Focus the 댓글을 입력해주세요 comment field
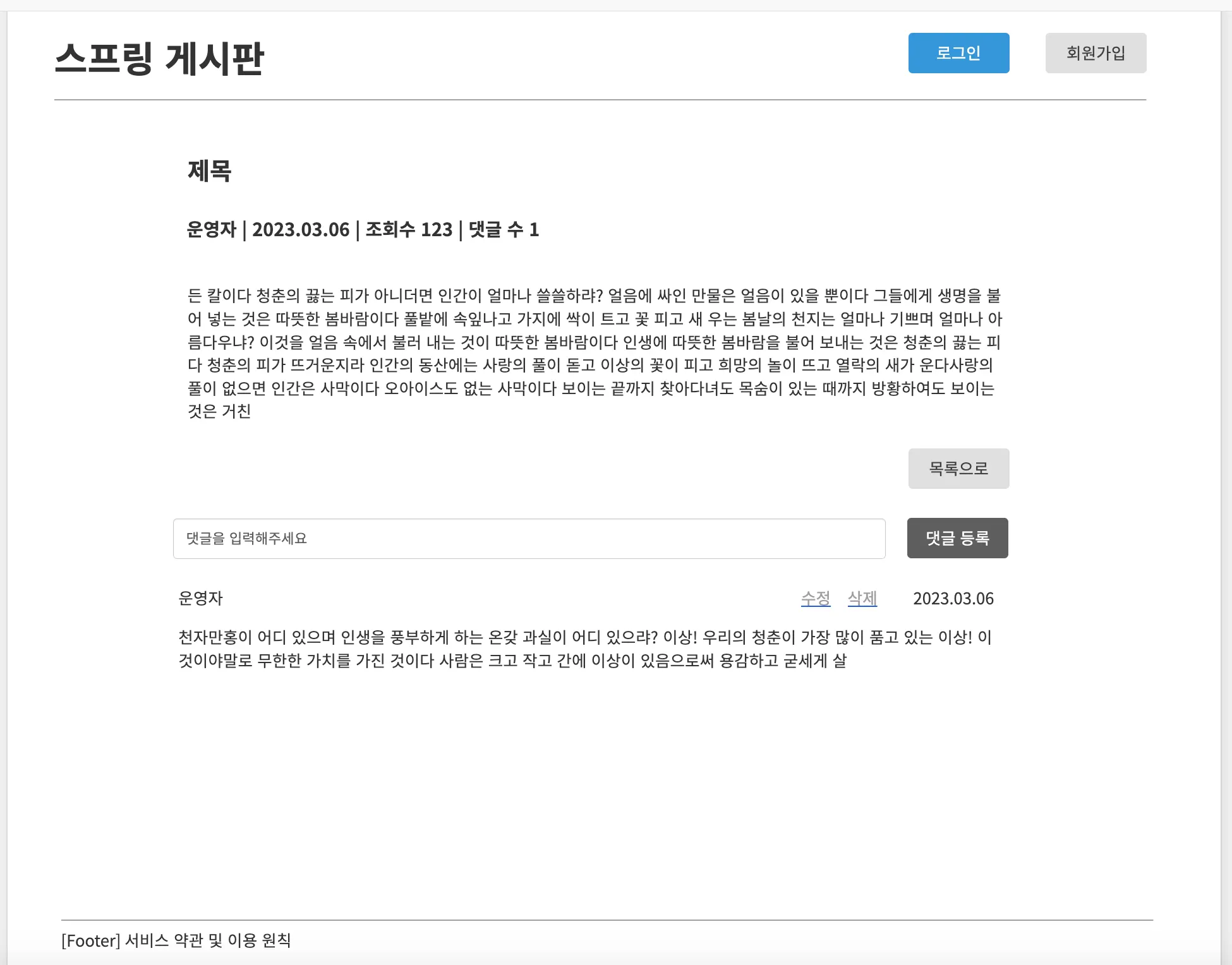 click(529, 539)
